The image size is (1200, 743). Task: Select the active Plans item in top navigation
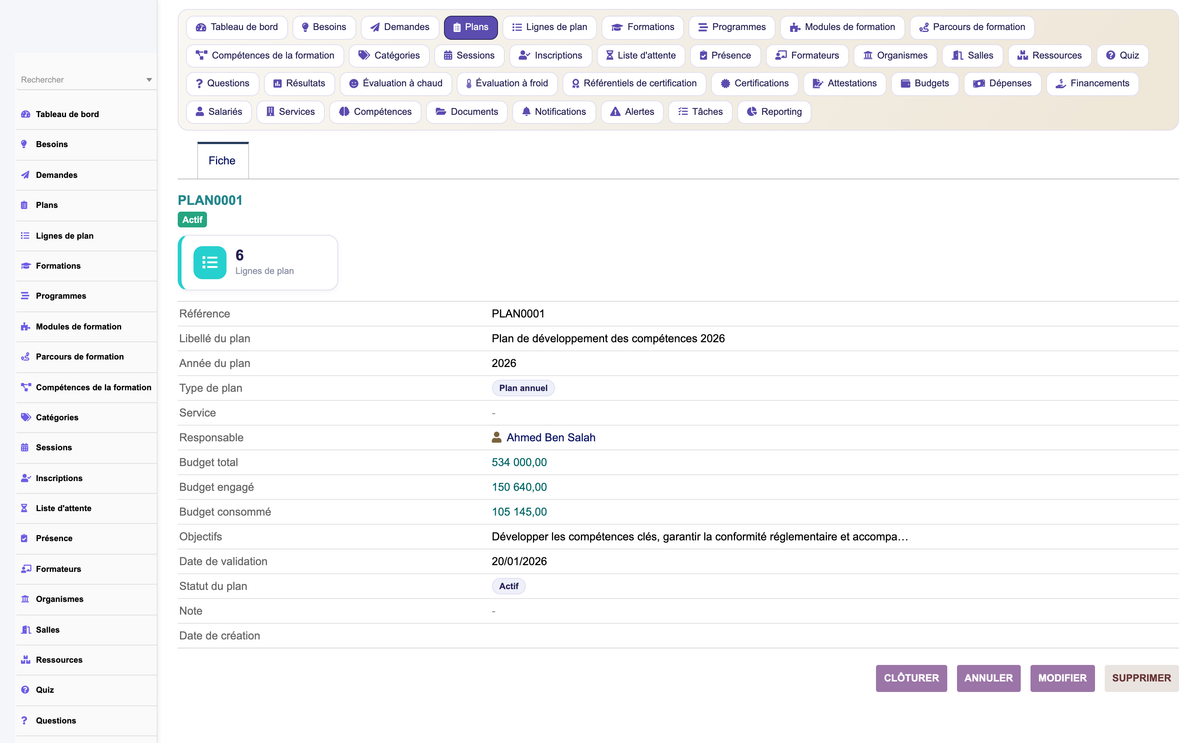pyautogui.click(x=470, y=27)
